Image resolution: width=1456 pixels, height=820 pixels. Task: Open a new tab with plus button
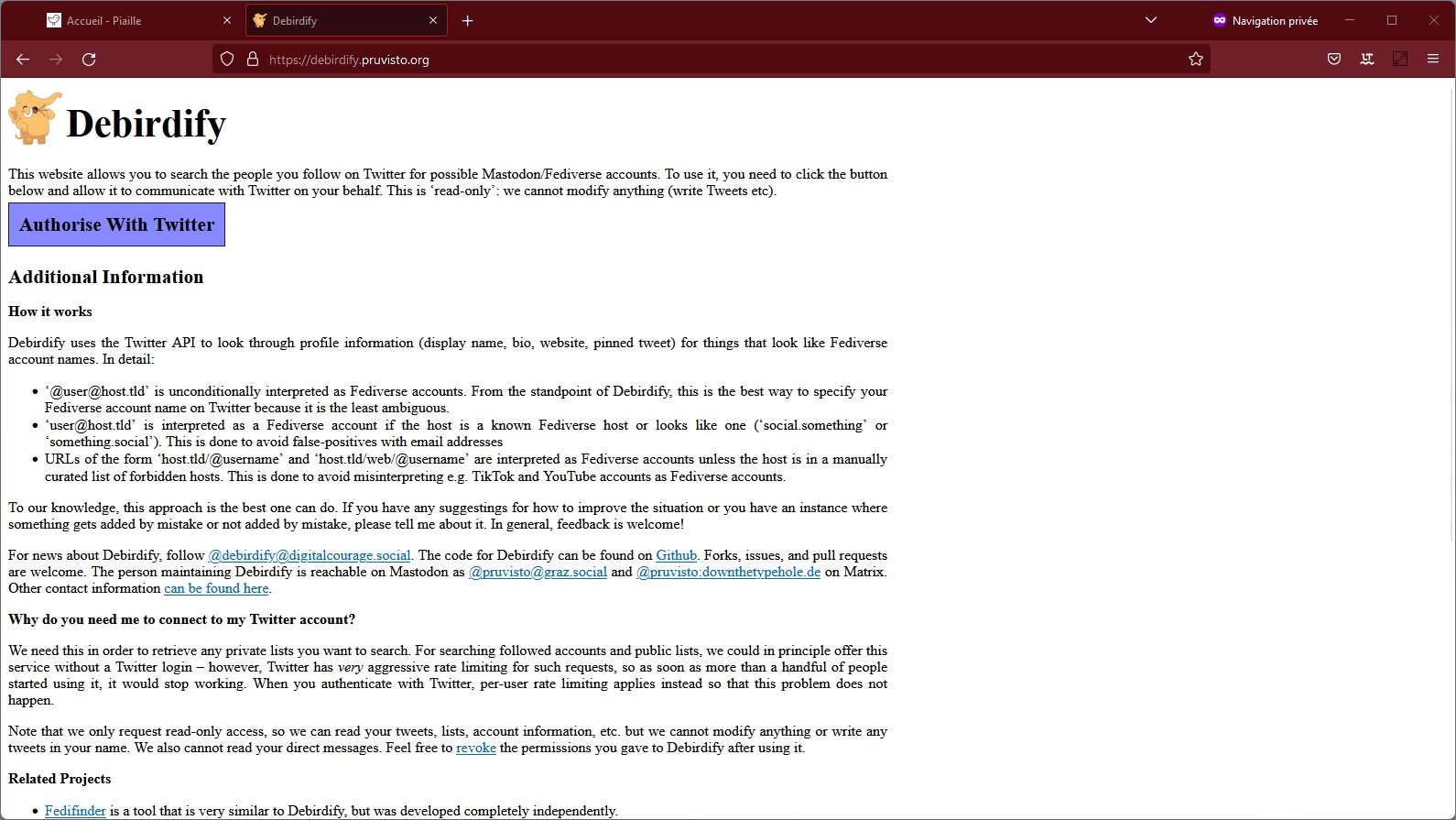point(468,21)
